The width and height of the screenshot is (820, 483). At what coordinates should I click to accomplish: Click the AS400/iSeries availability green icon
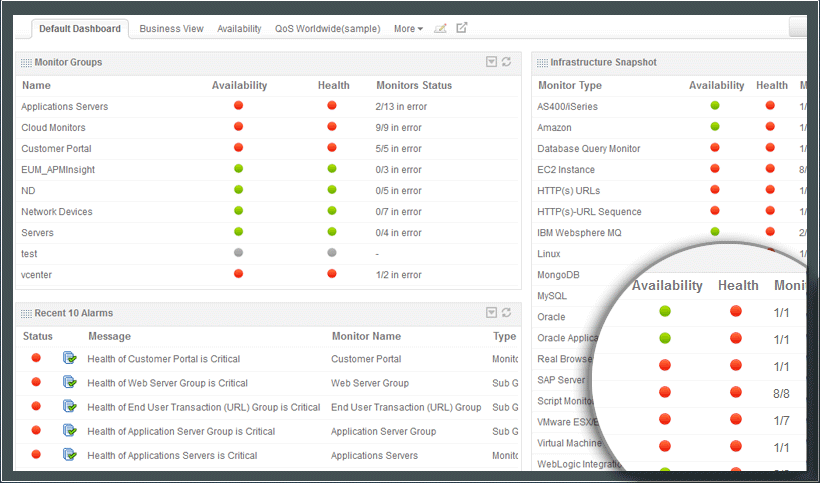pyautogui.click(x=715, y=106)
